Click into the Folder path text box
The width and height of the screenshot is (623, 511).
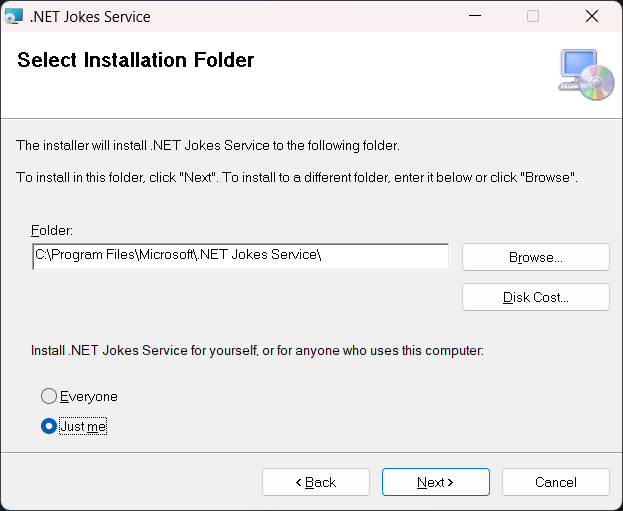241,257
